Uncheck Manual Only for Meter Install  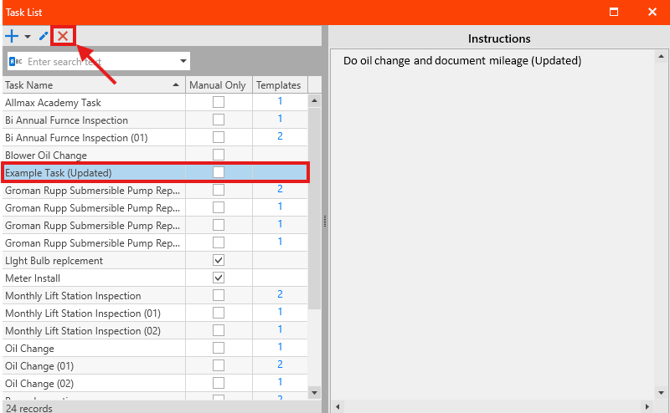point(219,277)
